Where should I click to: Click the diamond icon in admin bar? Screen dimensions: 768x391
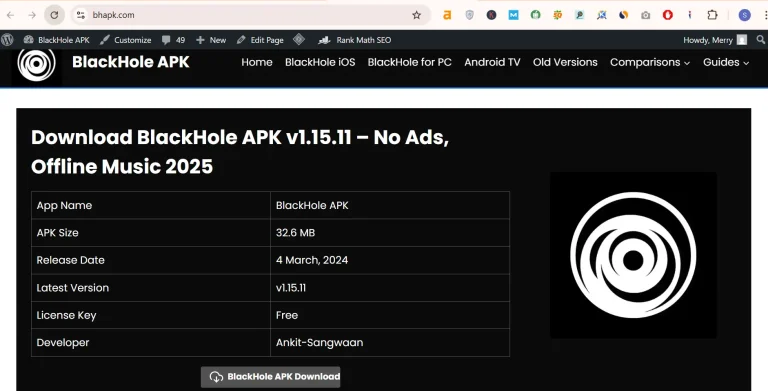[x=299, y=40]
